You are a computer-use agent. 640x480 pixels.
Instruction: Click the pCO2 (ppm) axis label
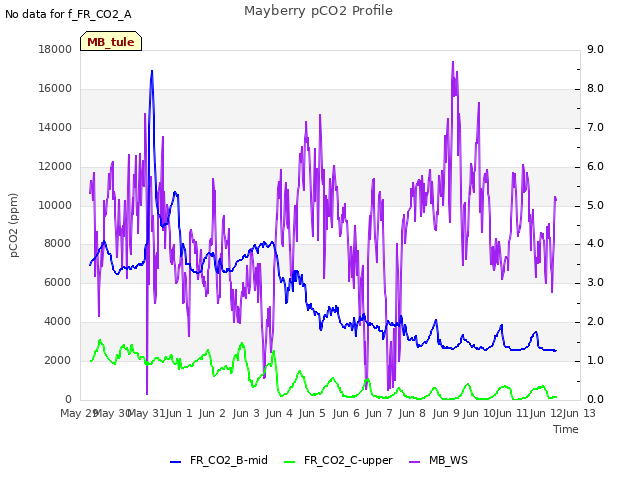[13, 225]
